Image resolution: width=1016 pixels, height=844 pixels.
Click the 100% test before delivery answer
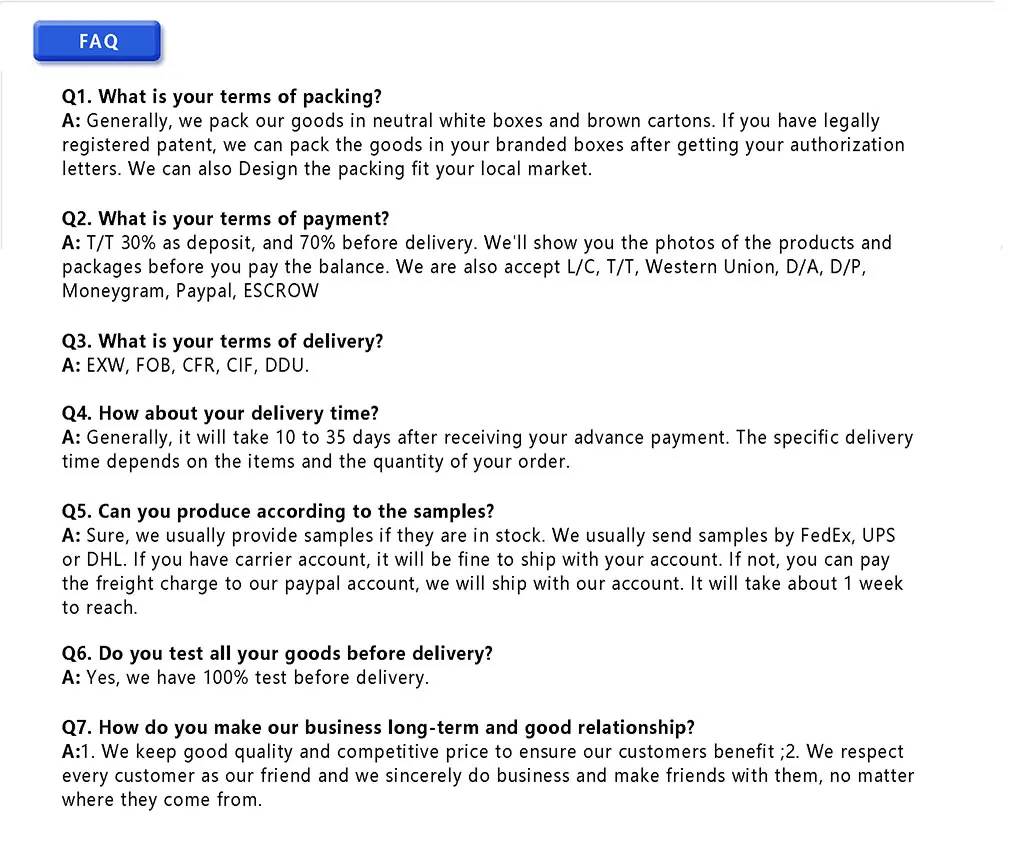click(246, 678)
